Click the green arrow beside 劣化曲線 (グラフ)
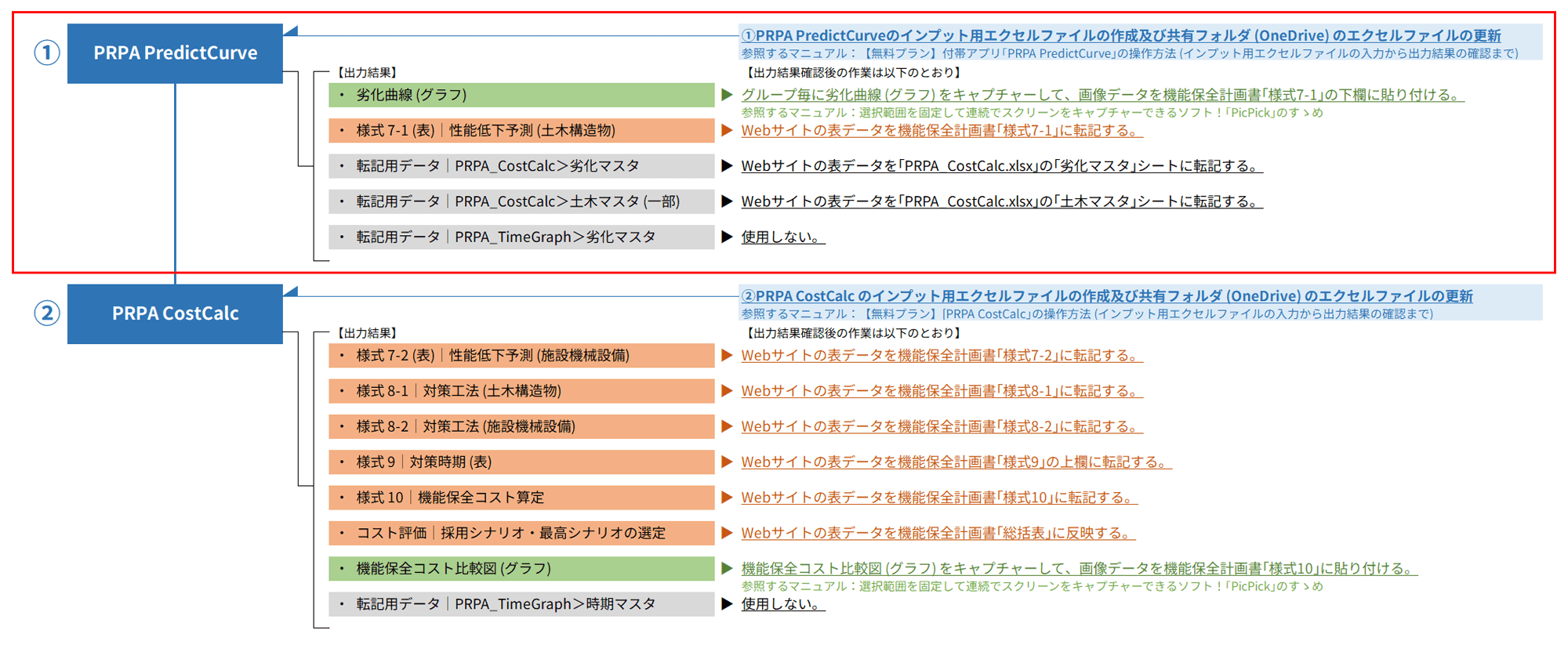1568x652 pixels. coord(727,95)
